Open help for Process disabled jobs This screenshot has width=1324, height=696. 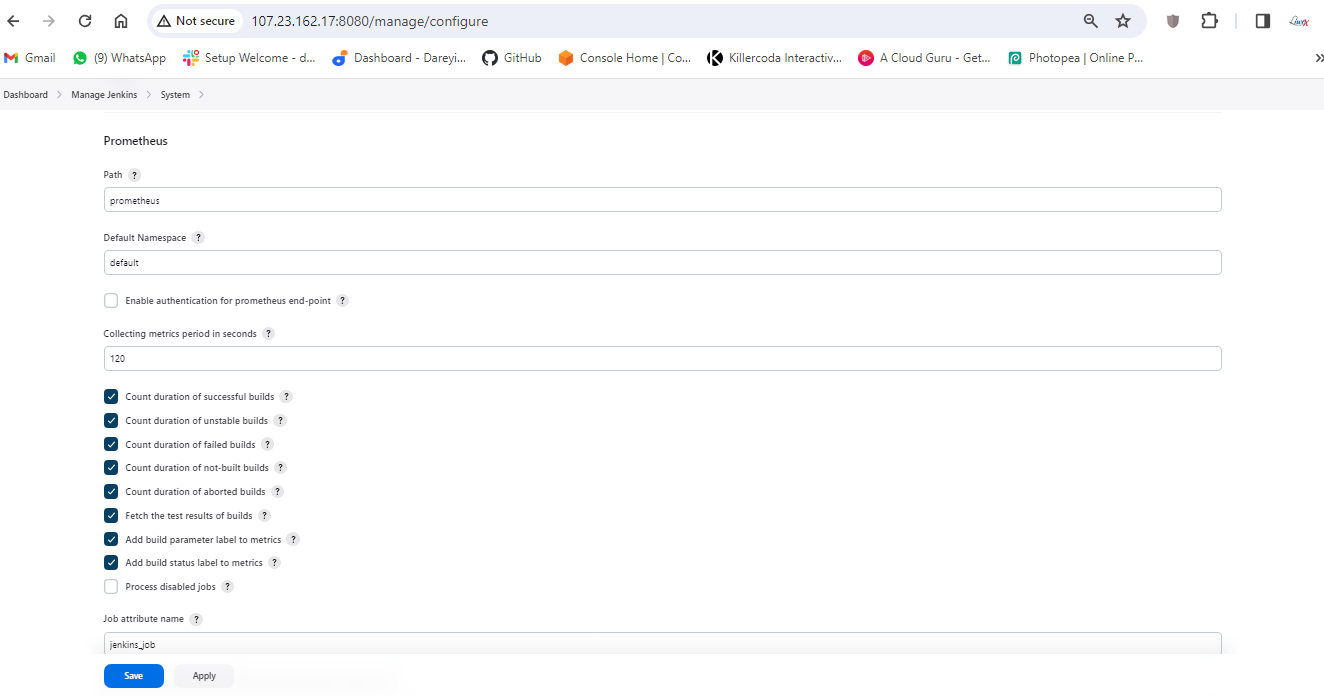(x=227, y=587)
